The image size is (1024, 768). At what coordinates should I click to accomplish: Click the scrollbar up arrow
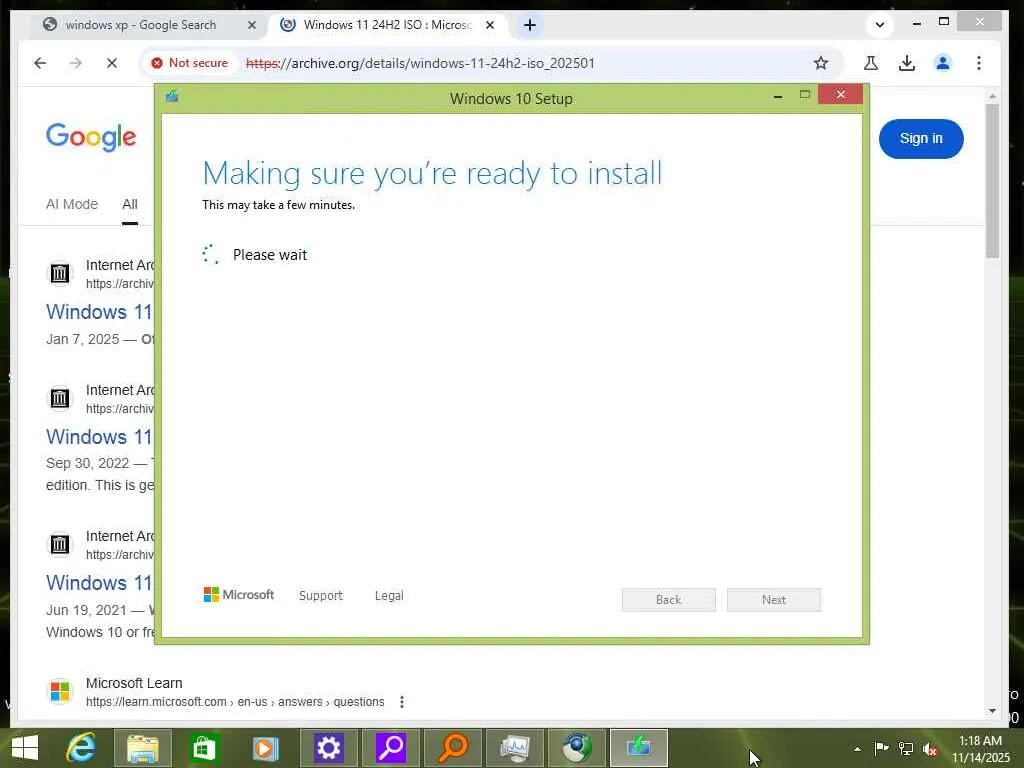(x=992, y=97)
